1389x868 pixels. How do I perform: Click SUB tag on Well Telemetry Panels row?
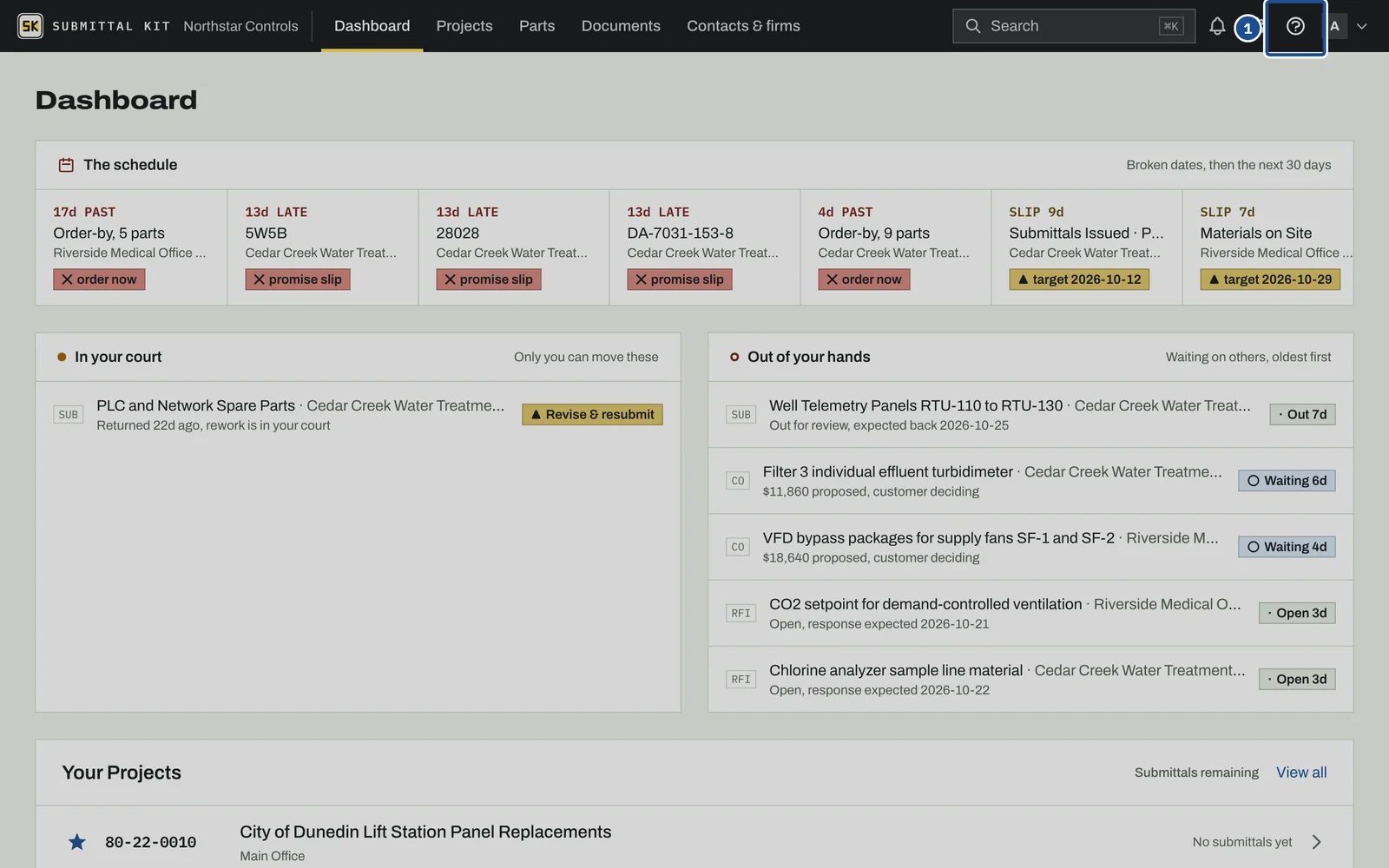[741, 415]
